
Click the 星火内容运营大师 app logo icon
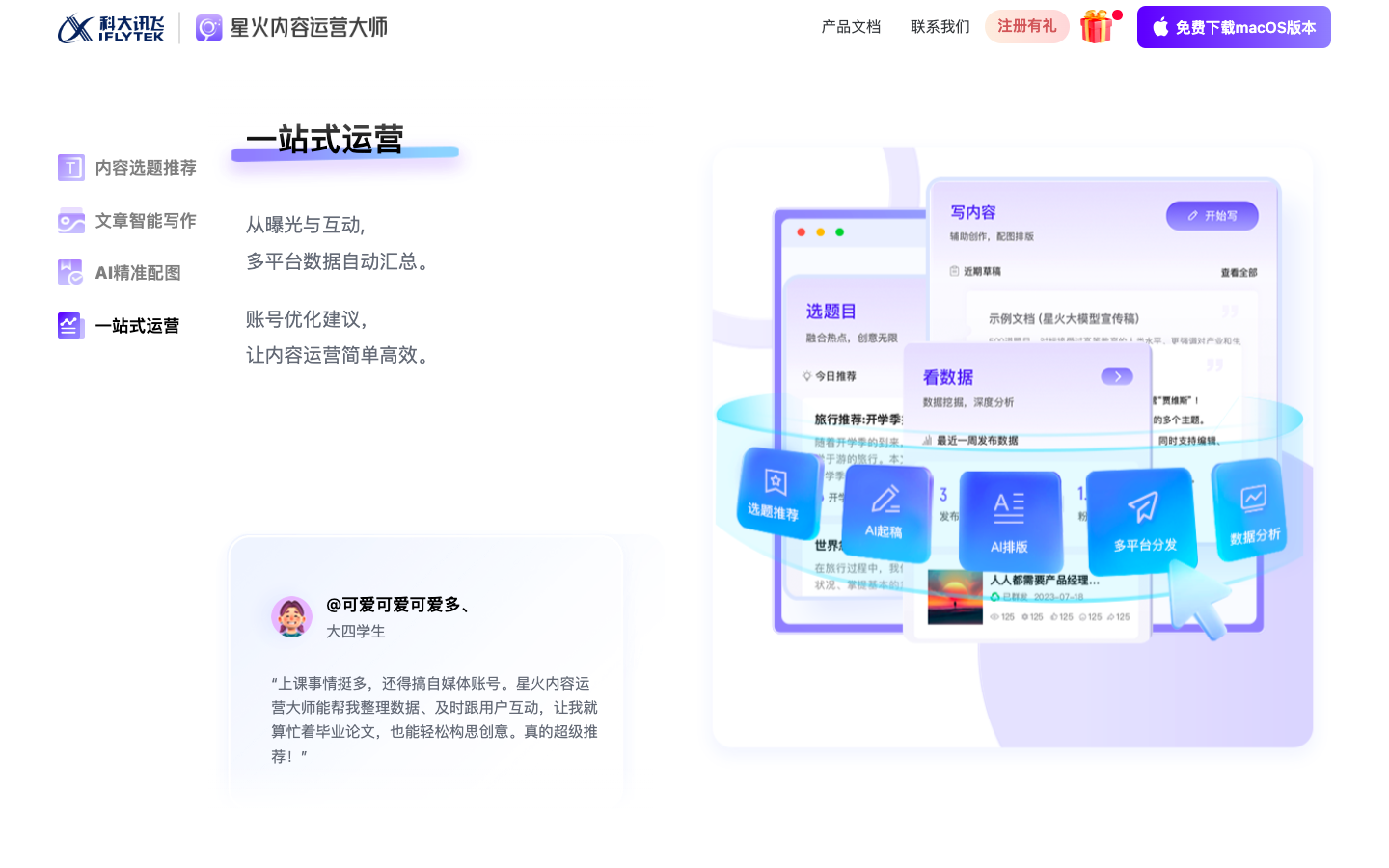tap(209, 28)
